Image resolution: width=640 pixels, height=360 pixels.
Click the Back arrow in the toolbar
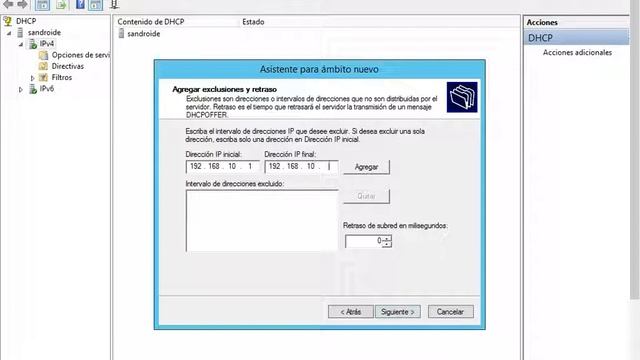pyautogui.click(x=8, y=4)
